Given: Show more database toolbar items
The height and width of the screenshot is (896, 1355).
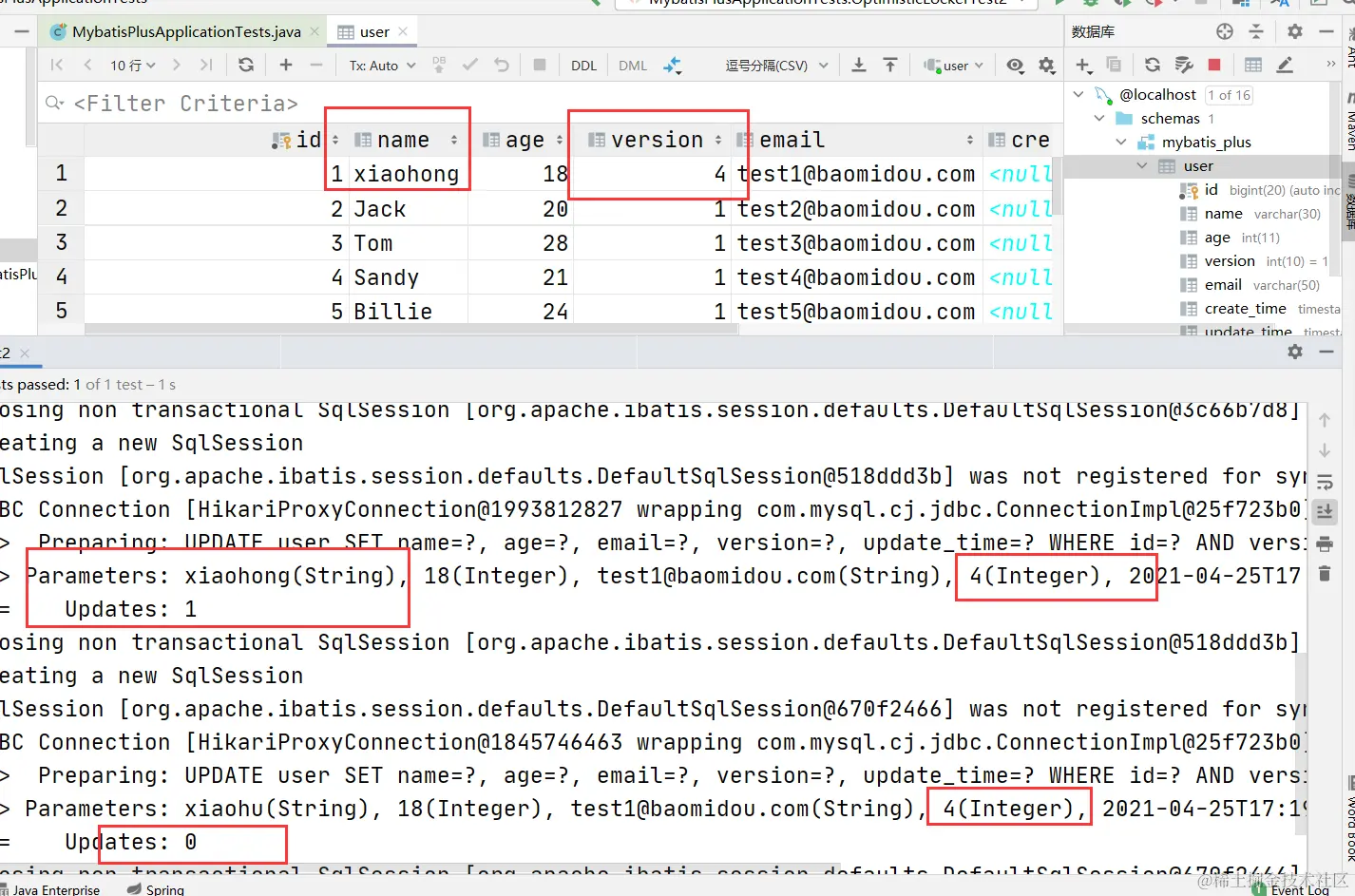Looking at the screenshot, I should pyautogui.click(x=1330, y=65).
